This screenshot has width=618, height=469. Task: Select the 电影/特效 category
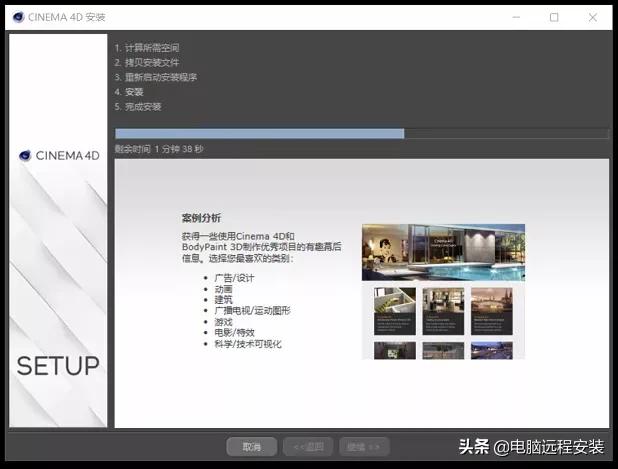235,333
